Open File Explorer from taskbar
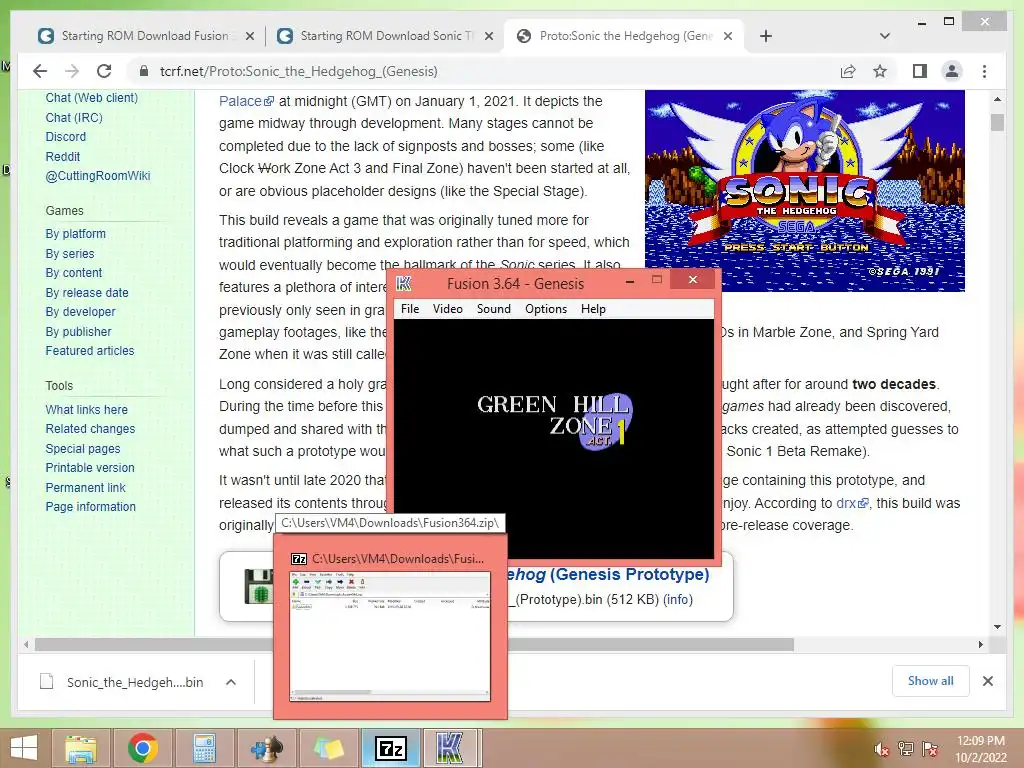 [x=80, y=748]
